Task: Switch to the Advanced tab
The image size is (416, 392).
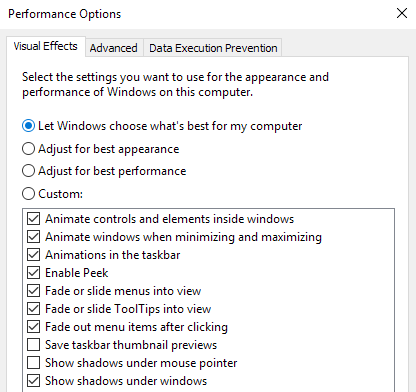Action: point(114,48)
